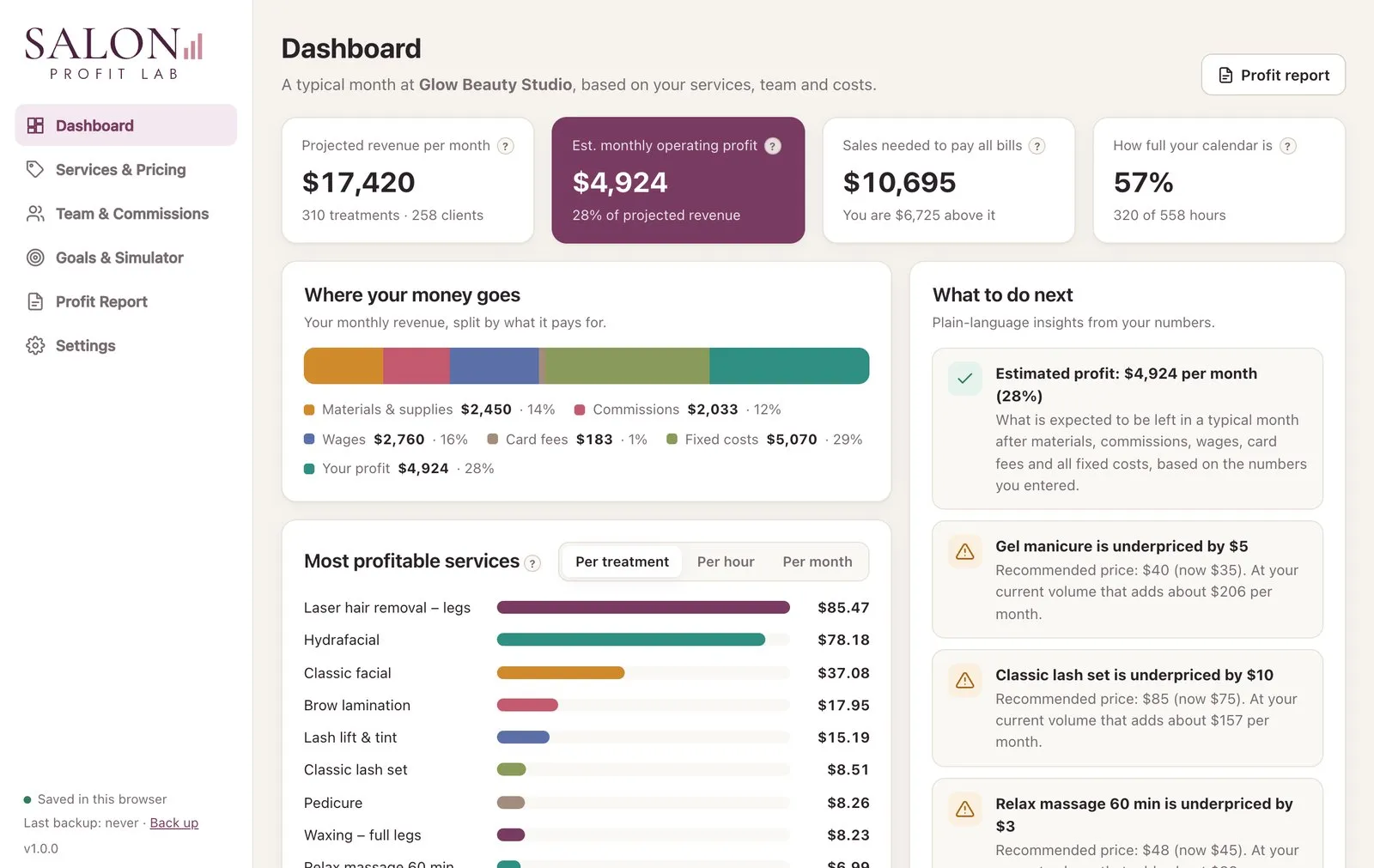Screen dimensions: 1374x868
Task: Click warning icon on Gel manicure insight
Action: 965,551
